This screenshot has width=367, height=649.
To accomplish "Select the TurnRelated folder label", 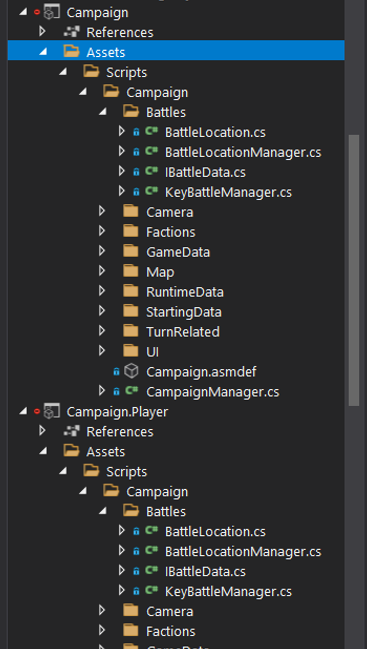I will (x=182, y=332).
